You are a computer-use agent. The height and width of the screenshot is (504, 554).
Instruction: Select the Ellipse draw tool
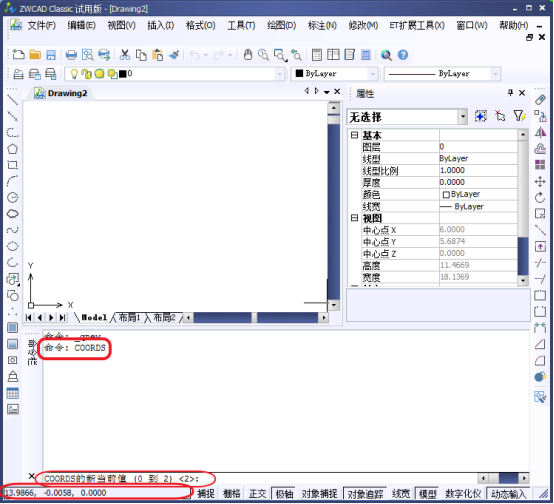tap(13, 246)
